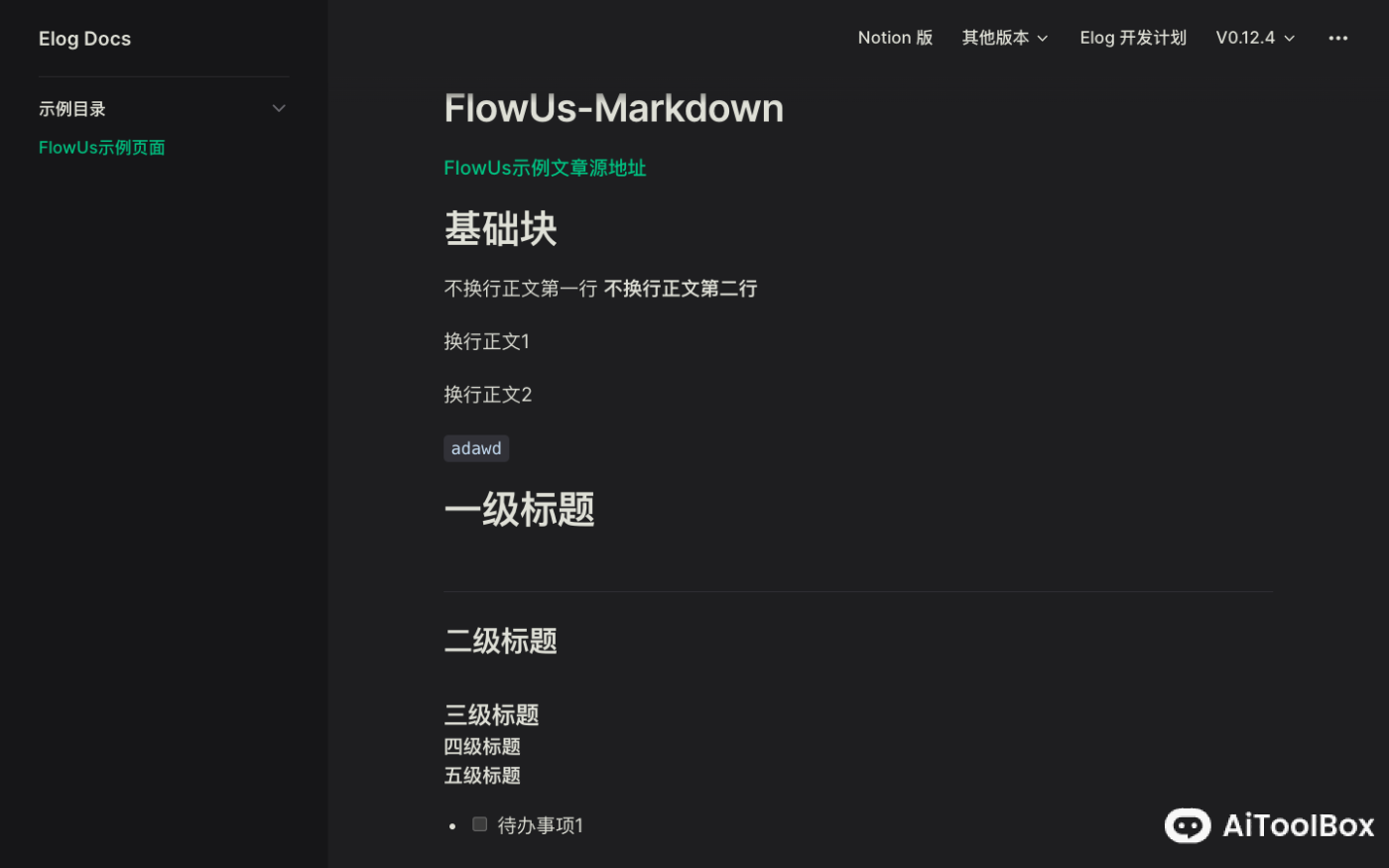
Task: Click the Elog Docs site title
Action: pyautogui.click(x=84, y=38)
